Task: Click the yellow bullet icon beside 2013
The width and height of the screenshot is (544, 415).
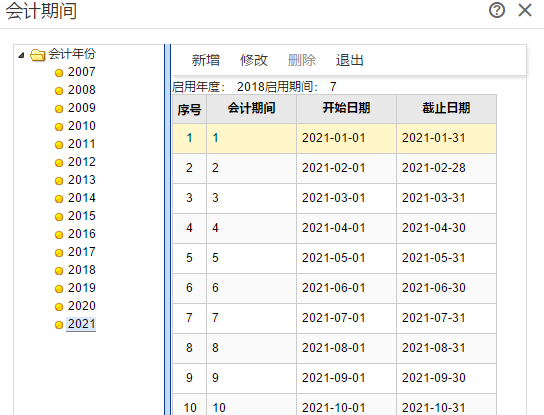Action: tap(59, 181)
